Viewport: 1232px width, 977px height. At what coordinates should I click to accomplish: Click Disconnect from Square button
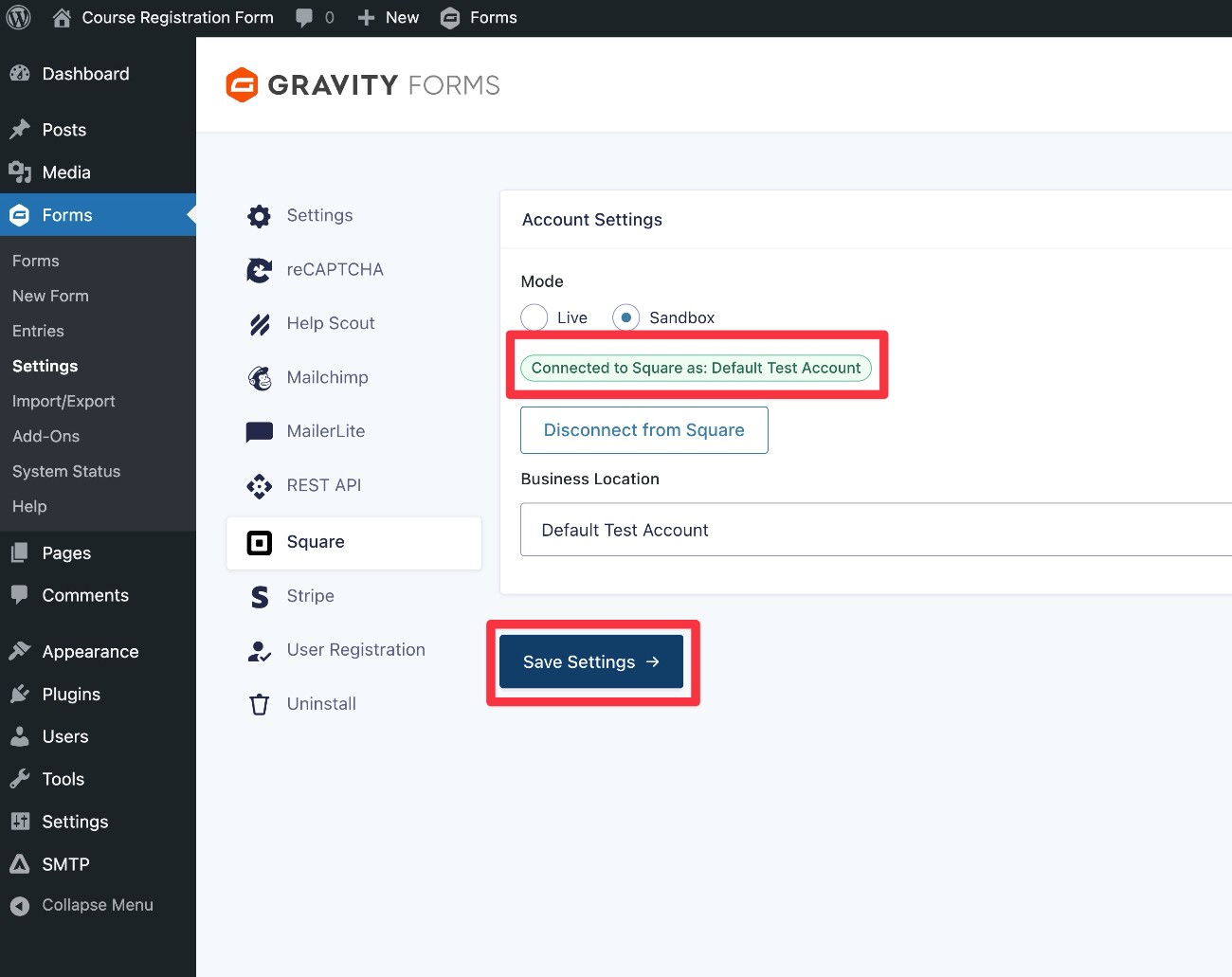point(643,430)
